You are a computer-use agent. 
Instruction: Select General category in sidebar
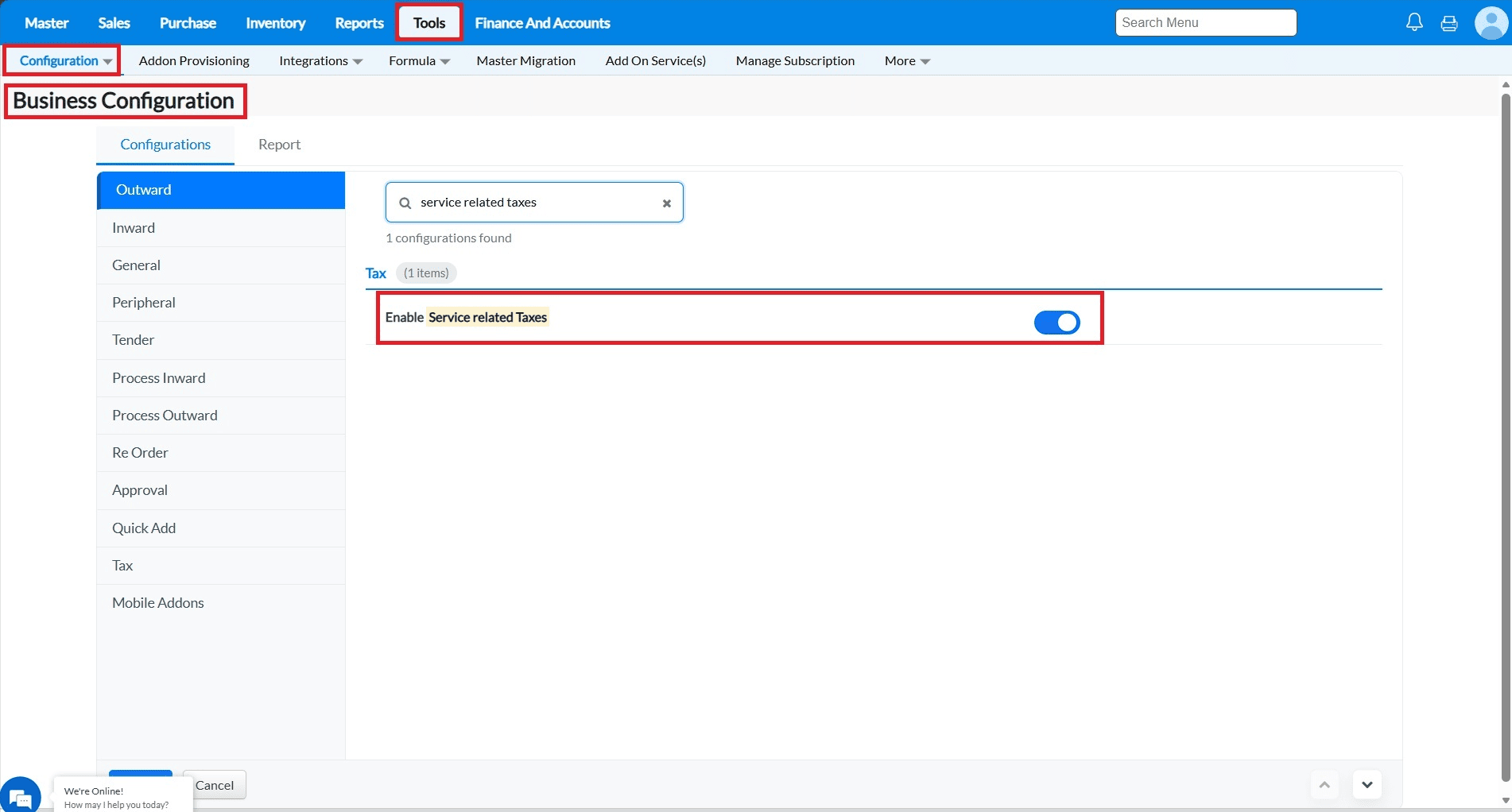tap(221, 265)
